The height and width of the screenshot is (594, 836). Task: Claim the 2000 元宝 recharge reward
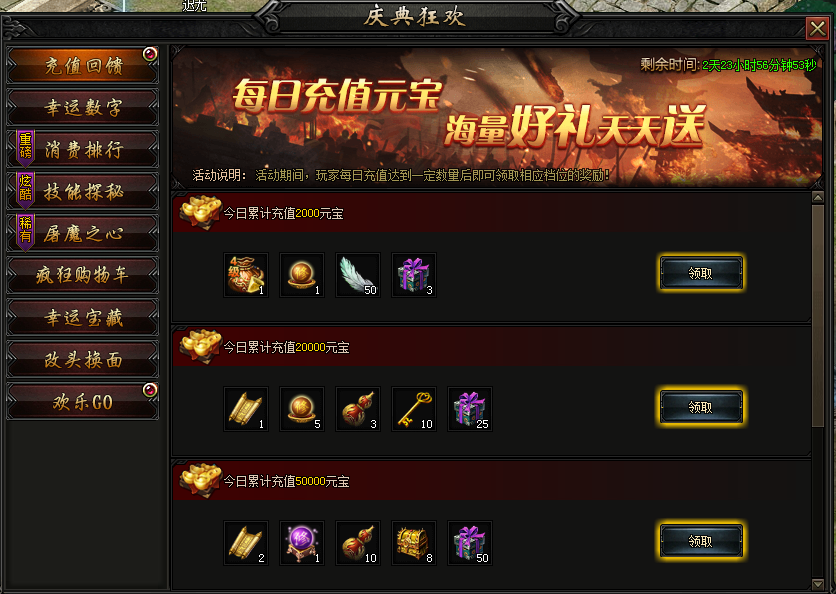701,273
